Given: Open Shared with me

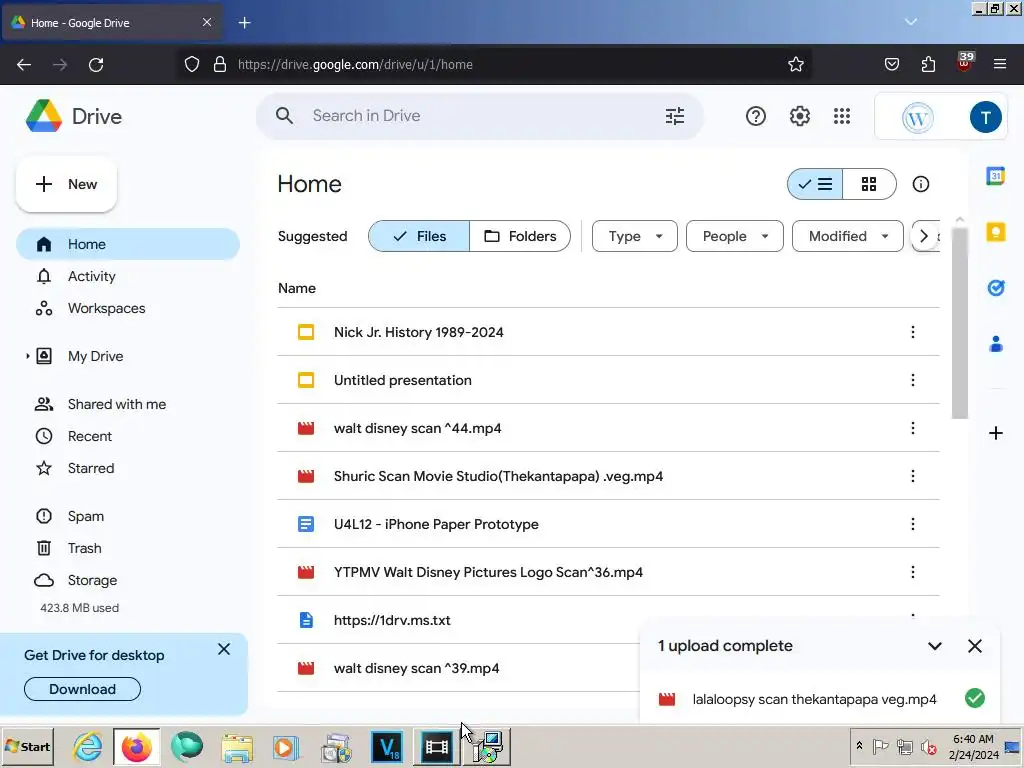Looking at the screenshot, I should (128, 404).
